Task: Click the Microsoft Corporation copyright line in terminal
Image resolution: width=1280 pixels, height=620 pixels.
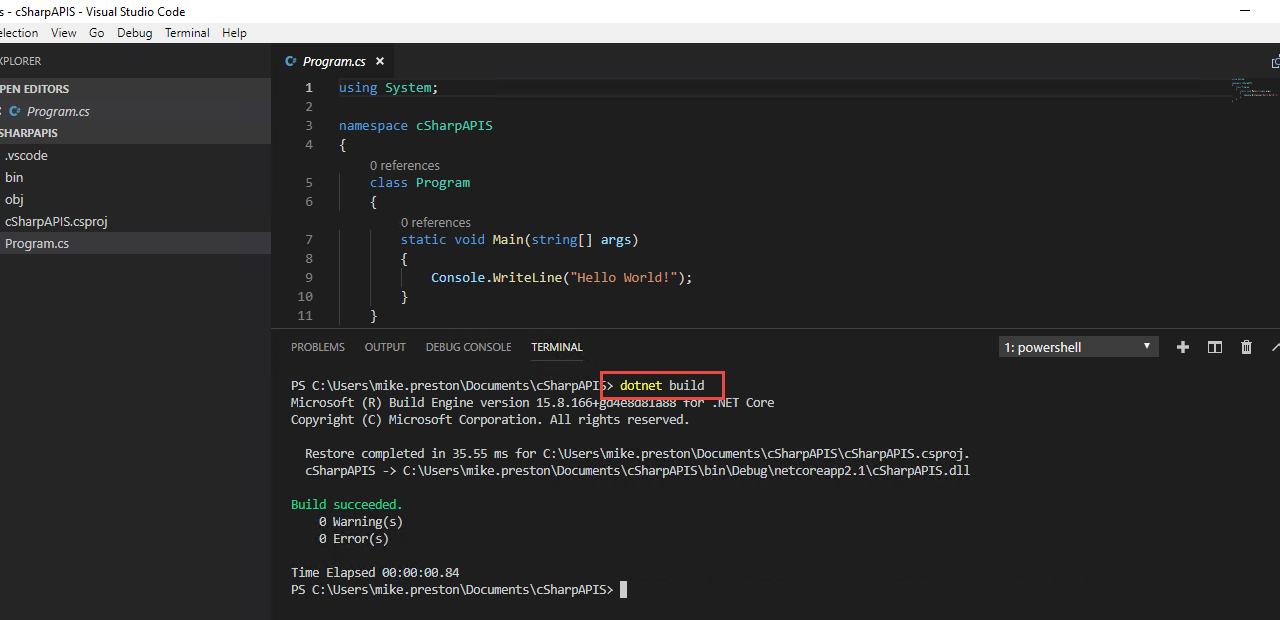Action: 490,420
